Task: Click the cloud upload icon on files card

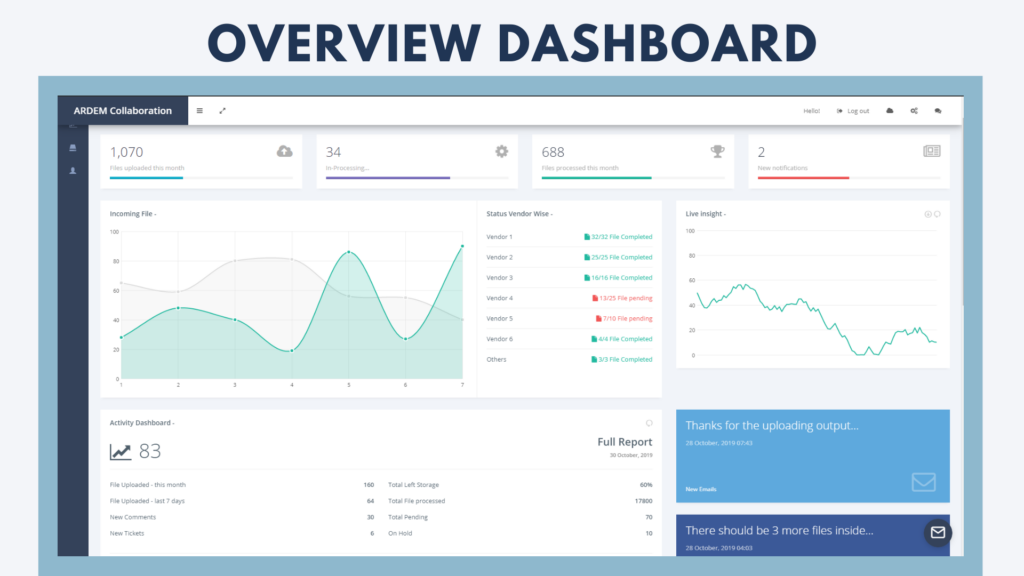Action: click(284, 151)
